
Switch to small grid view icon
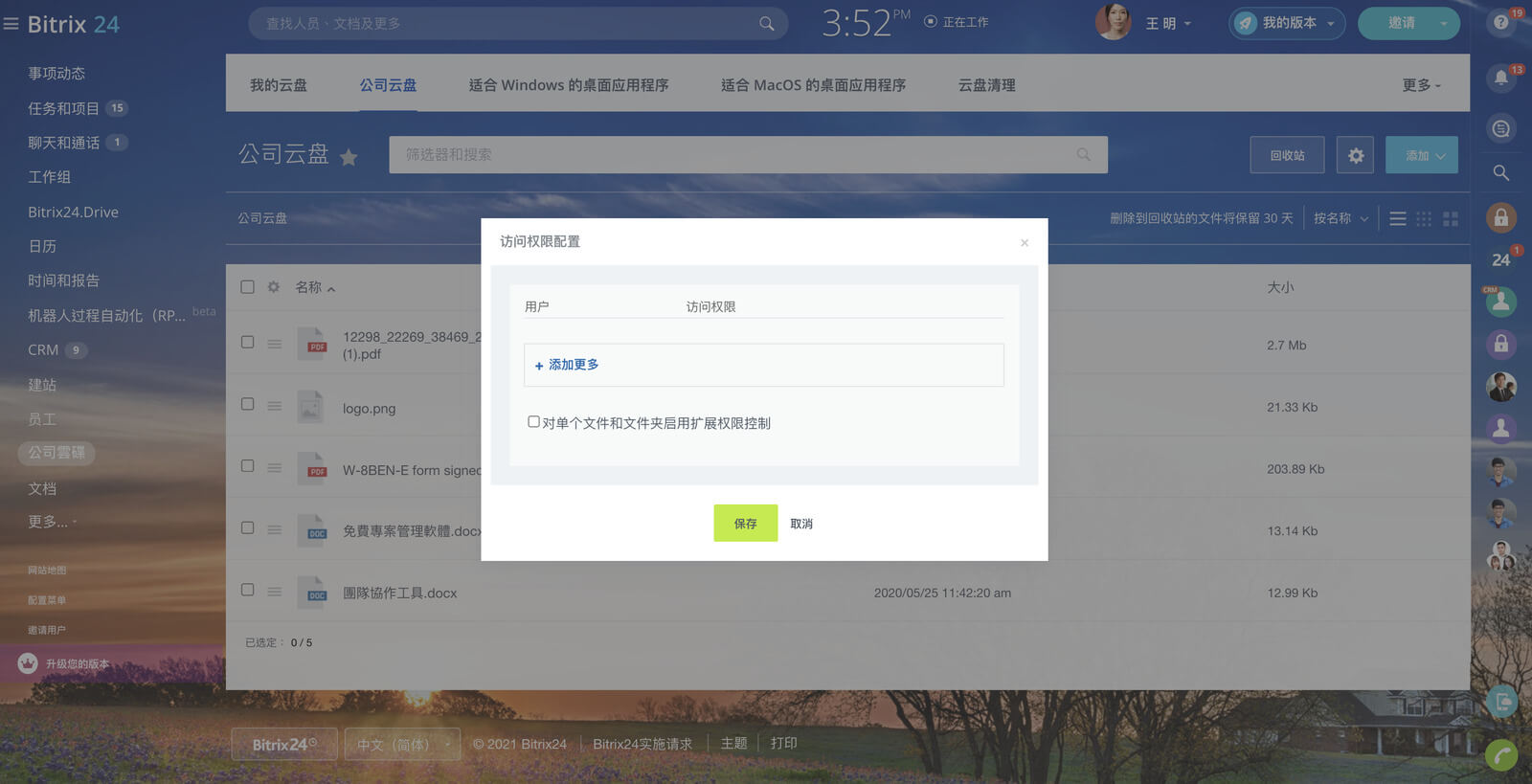click(x=1424, y=219)
